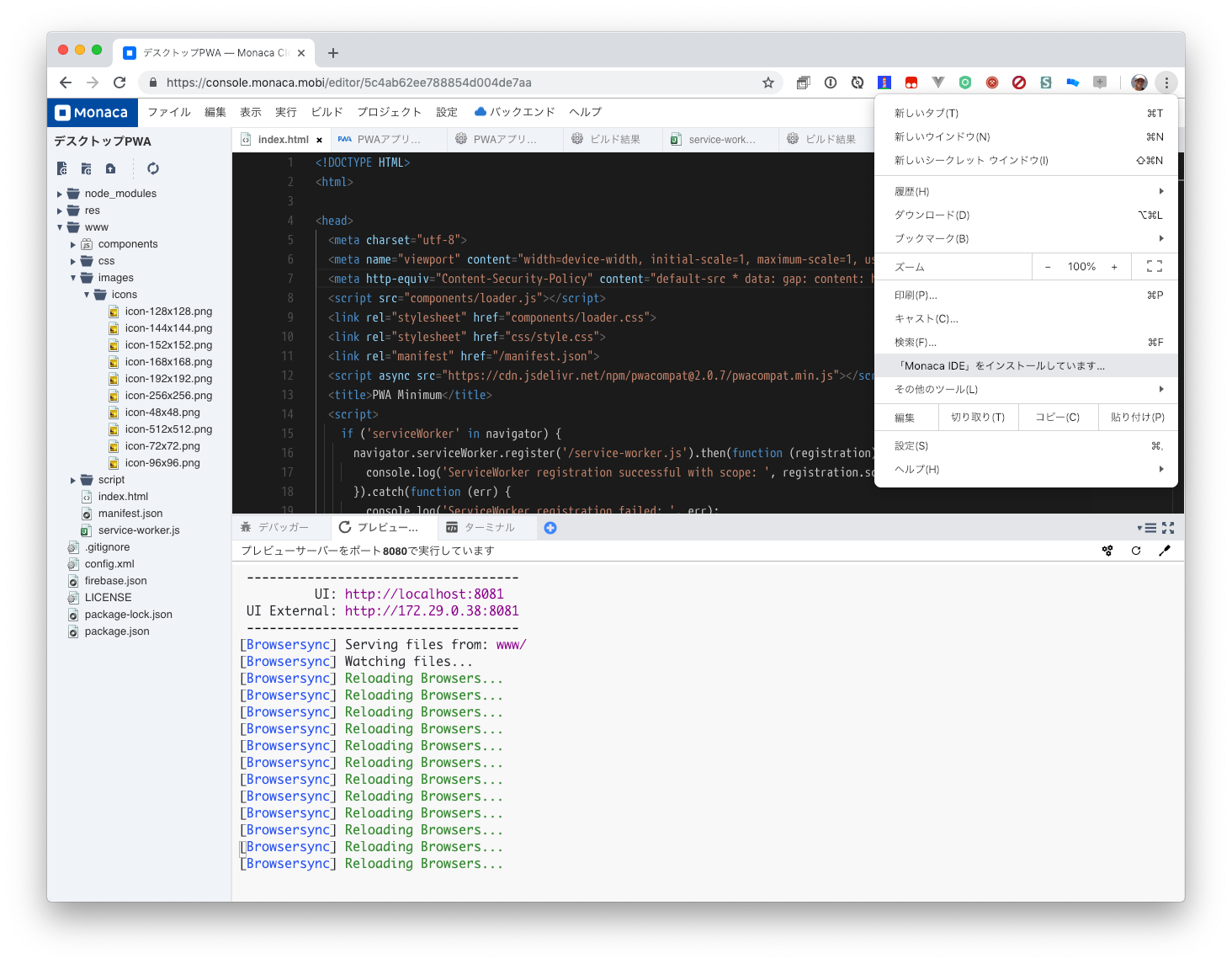Click the preview pen/clear icon
This screenshot has height=964, width=1232.
click(x=1165, y=551)
